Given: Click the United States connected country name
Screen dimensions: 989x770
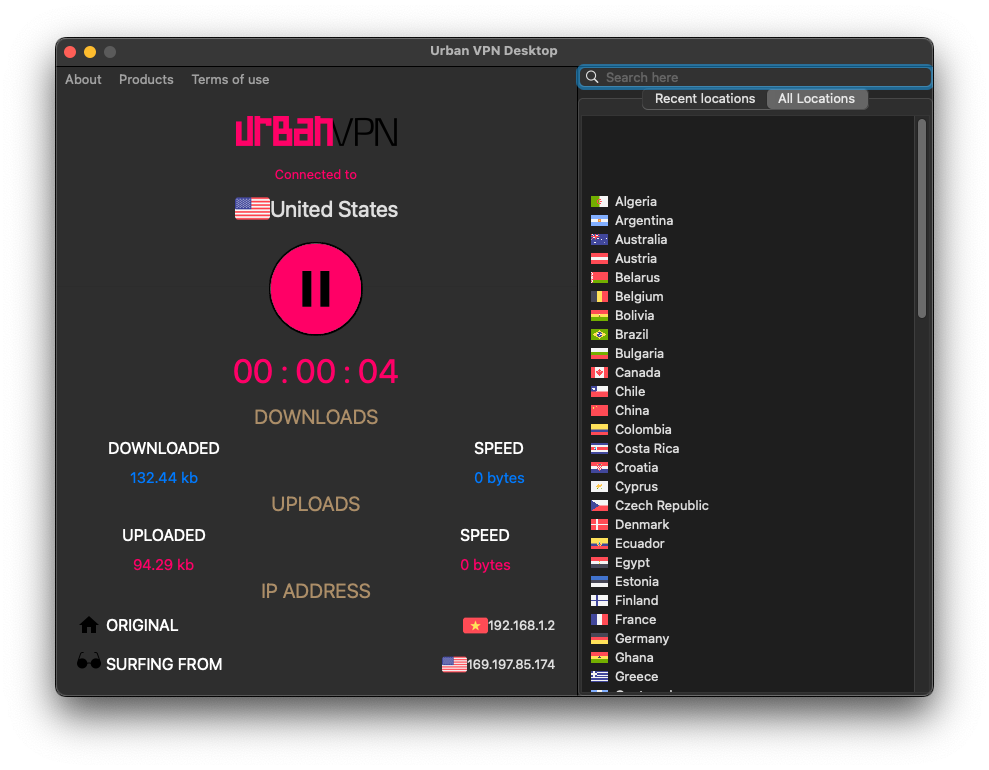Looking at the screenshot, I should coord(334,209).
